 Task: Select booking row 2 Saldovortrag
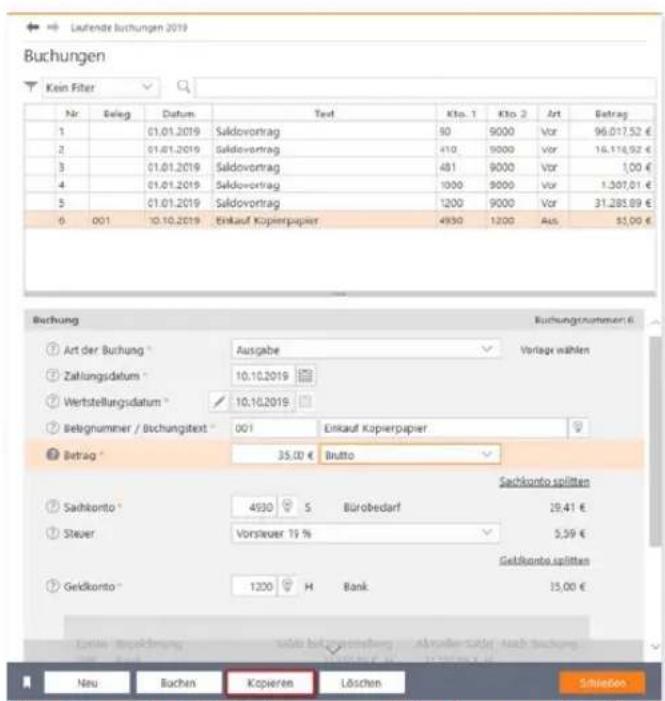click(340, 149)
